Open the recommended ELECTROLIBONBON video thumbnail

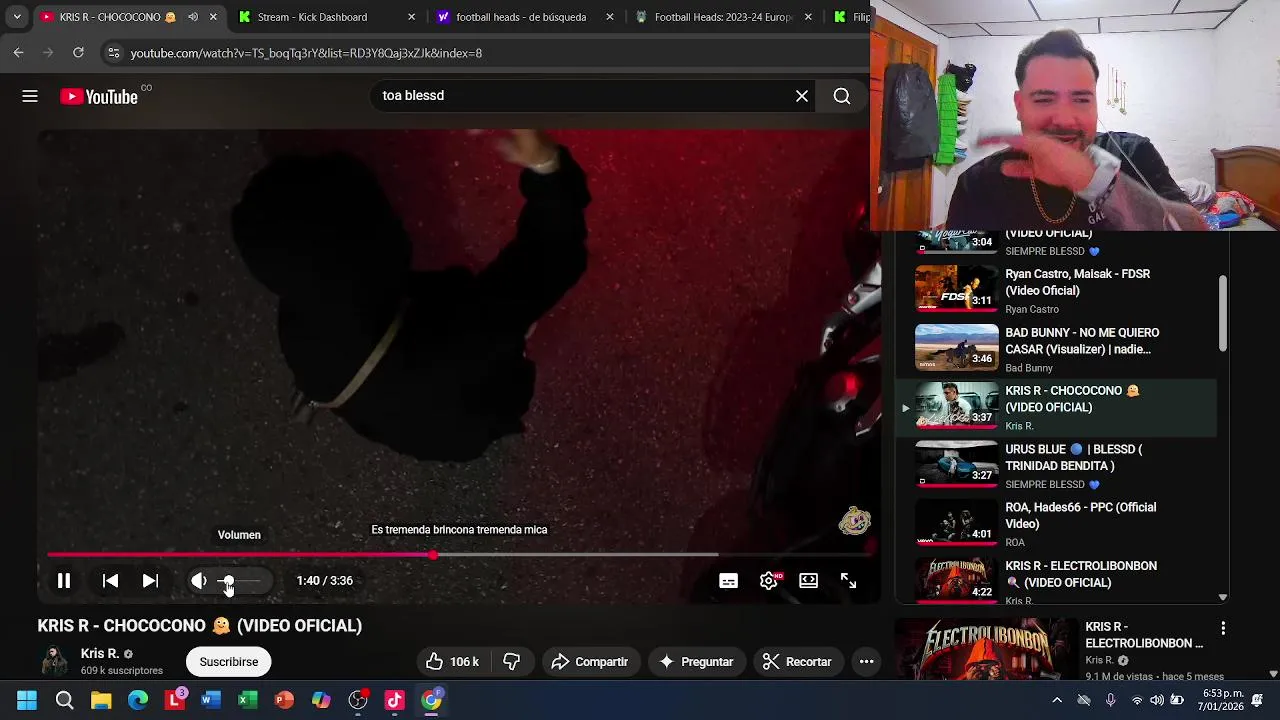(x=985, y=650)
